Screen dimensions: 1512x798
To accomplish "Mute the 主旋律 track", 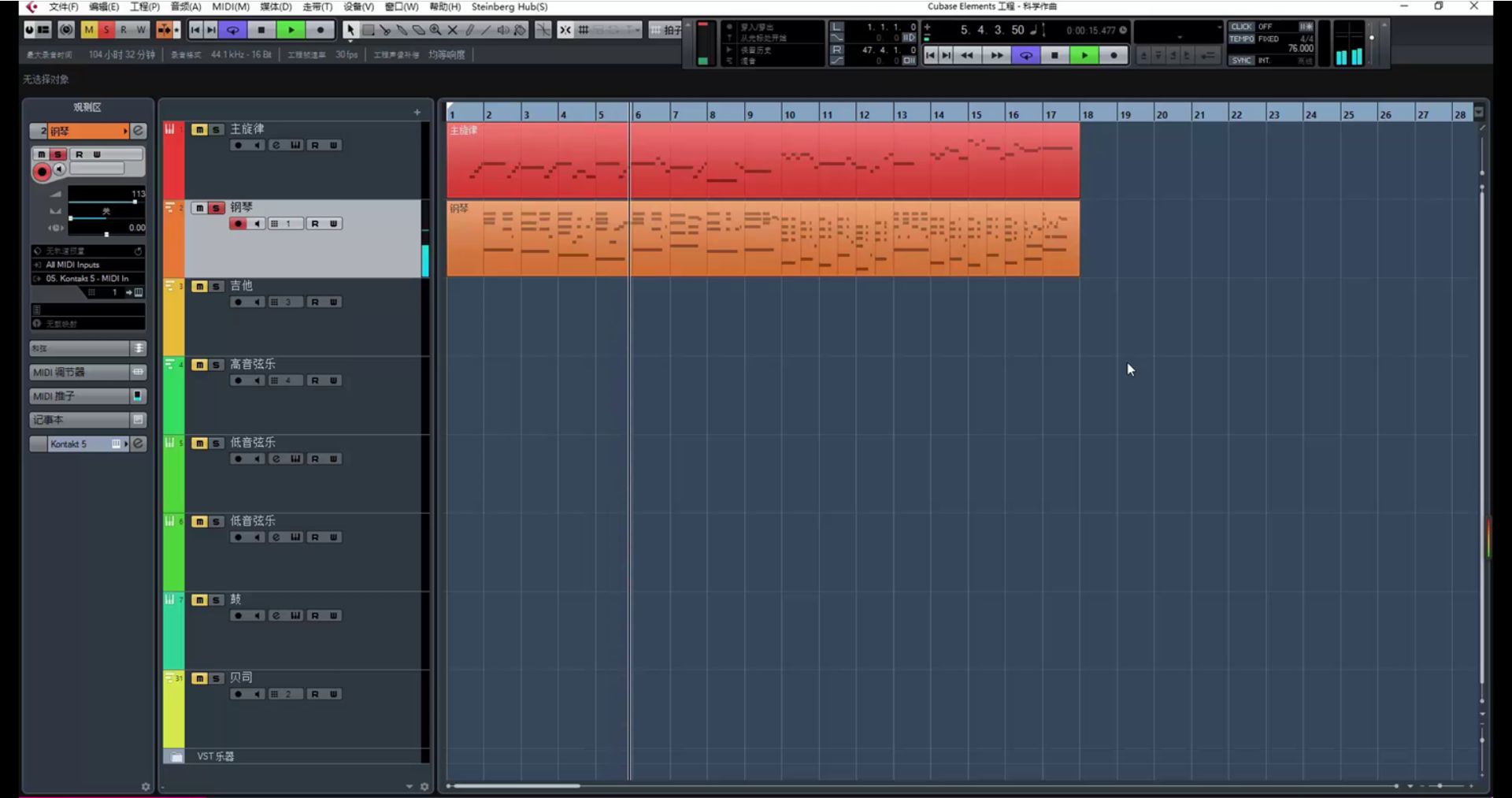I will (x=199, y=129).
